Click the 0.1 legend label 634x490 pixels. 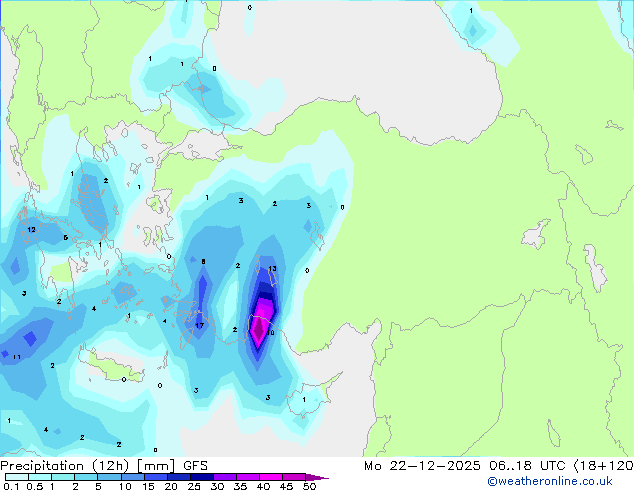[x=11, y=486]
